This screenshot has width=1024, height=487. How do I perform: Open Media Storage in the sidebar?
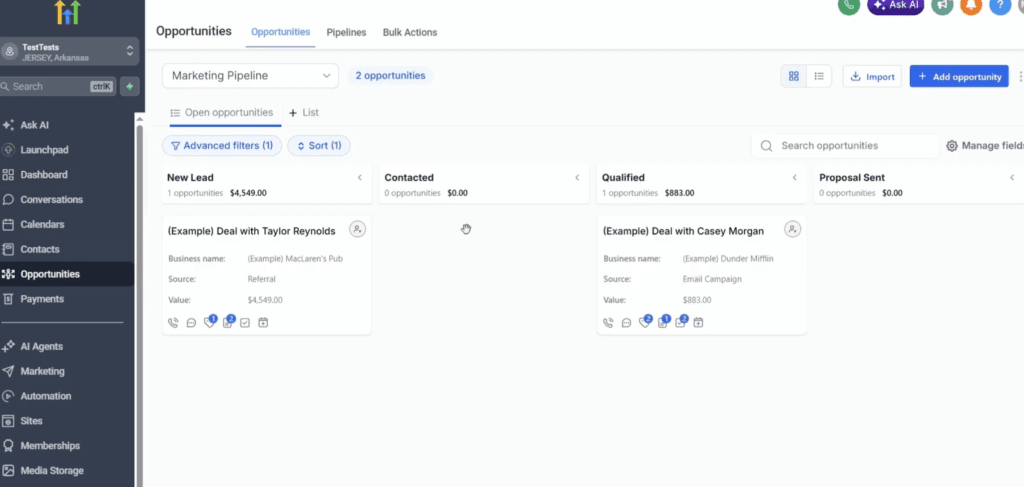coord(52,471)
